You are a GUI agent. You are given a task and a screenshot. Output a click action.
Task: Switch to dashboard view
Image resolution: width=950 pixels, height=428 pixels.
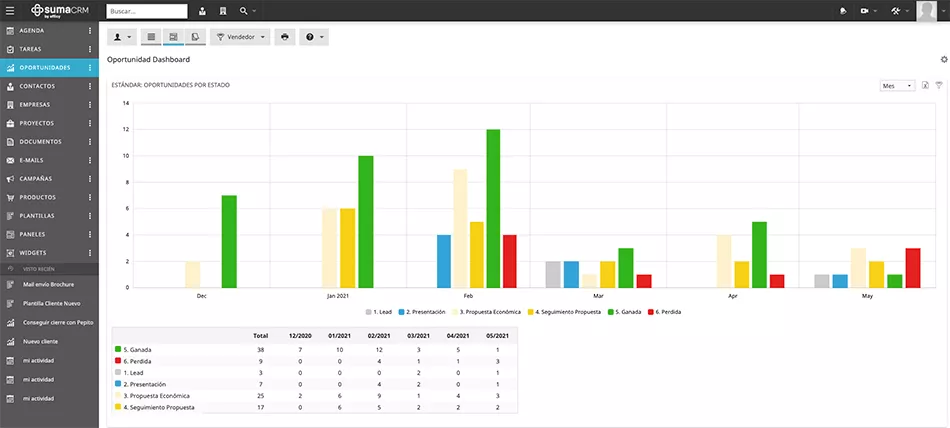(173, 37)
